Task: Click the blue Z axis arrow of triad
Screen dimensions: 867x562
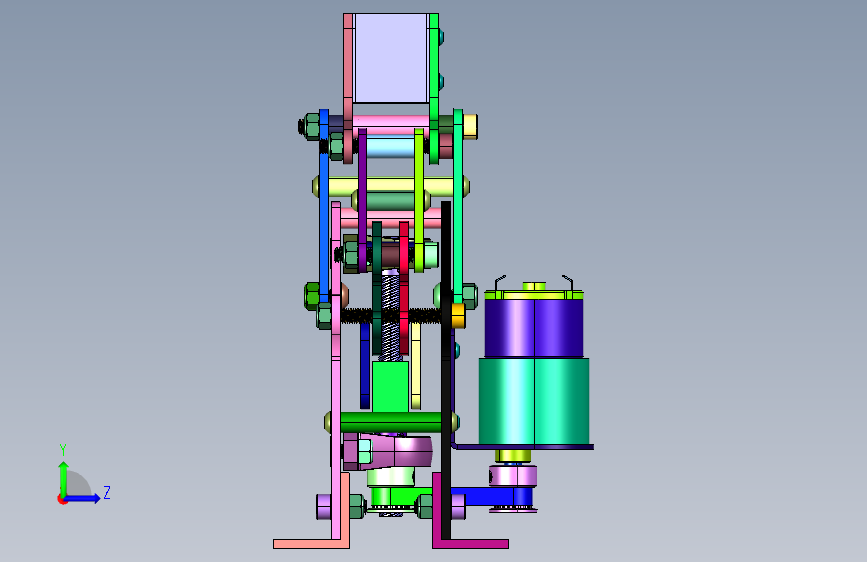Action: [x=83, y=498]
